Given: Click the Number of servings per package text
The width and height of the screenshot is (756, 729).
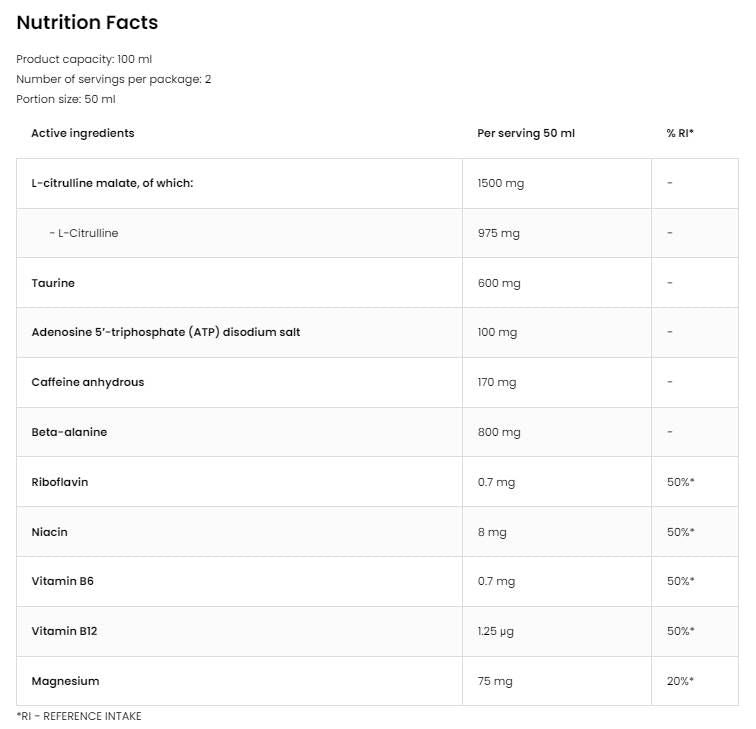Looking at the screenshot, I should click(x=113, y=79).
